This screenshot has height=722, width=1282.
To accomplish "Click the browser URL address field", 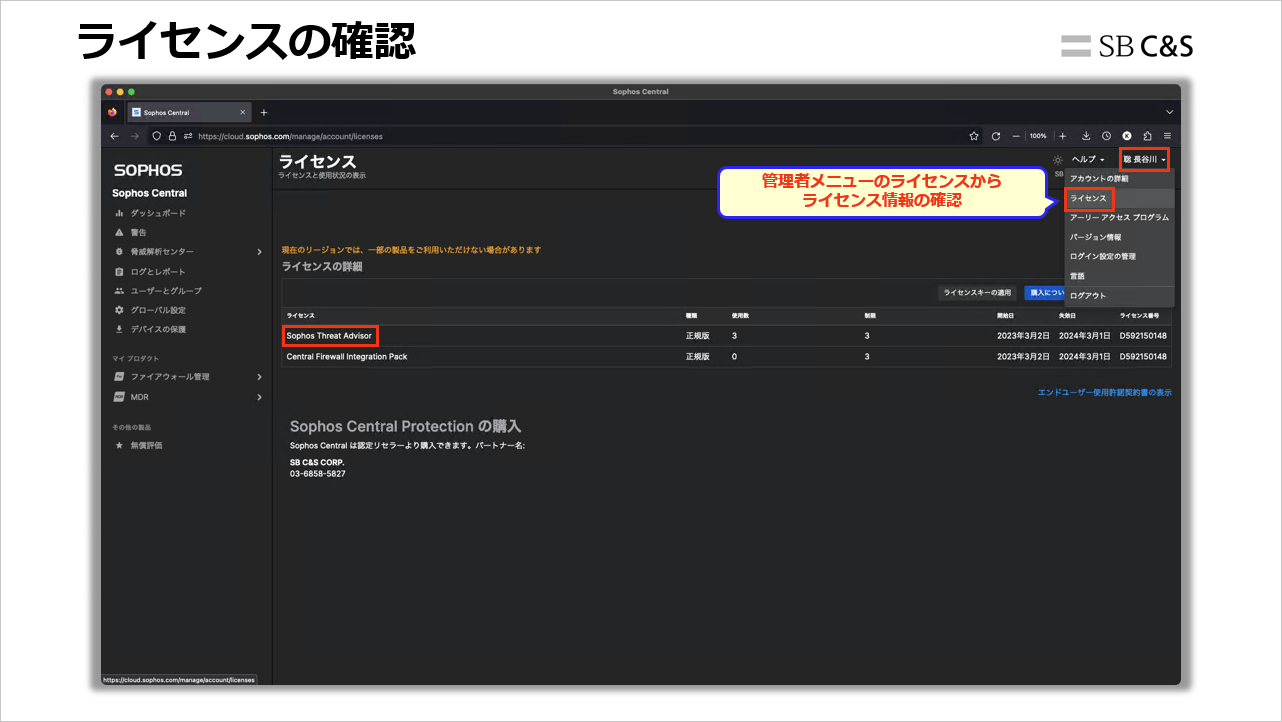I will (x=565, y=136).
